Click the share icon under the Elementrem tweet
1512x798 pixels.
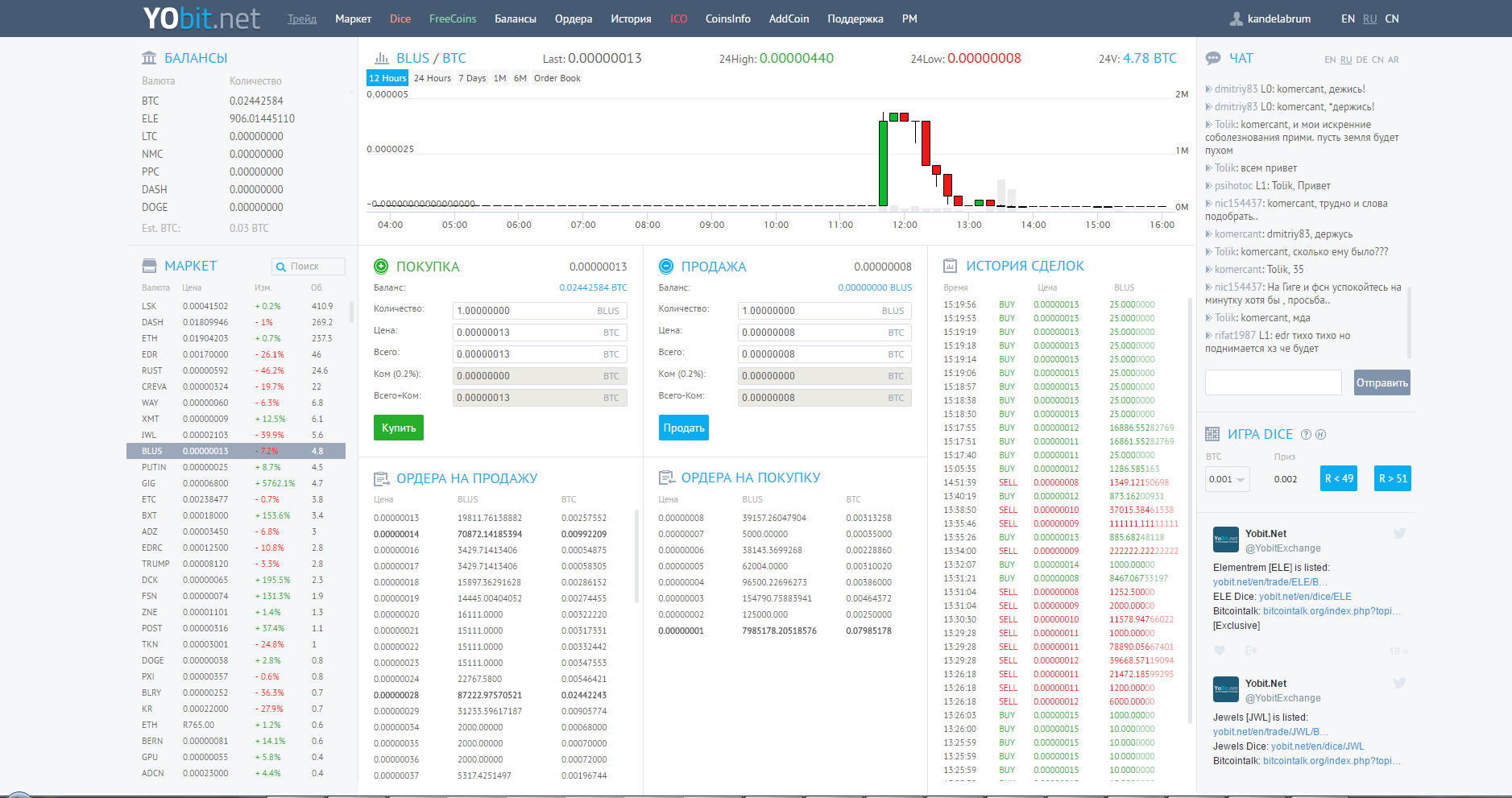pyautogui.click(x=1251, y=650)
